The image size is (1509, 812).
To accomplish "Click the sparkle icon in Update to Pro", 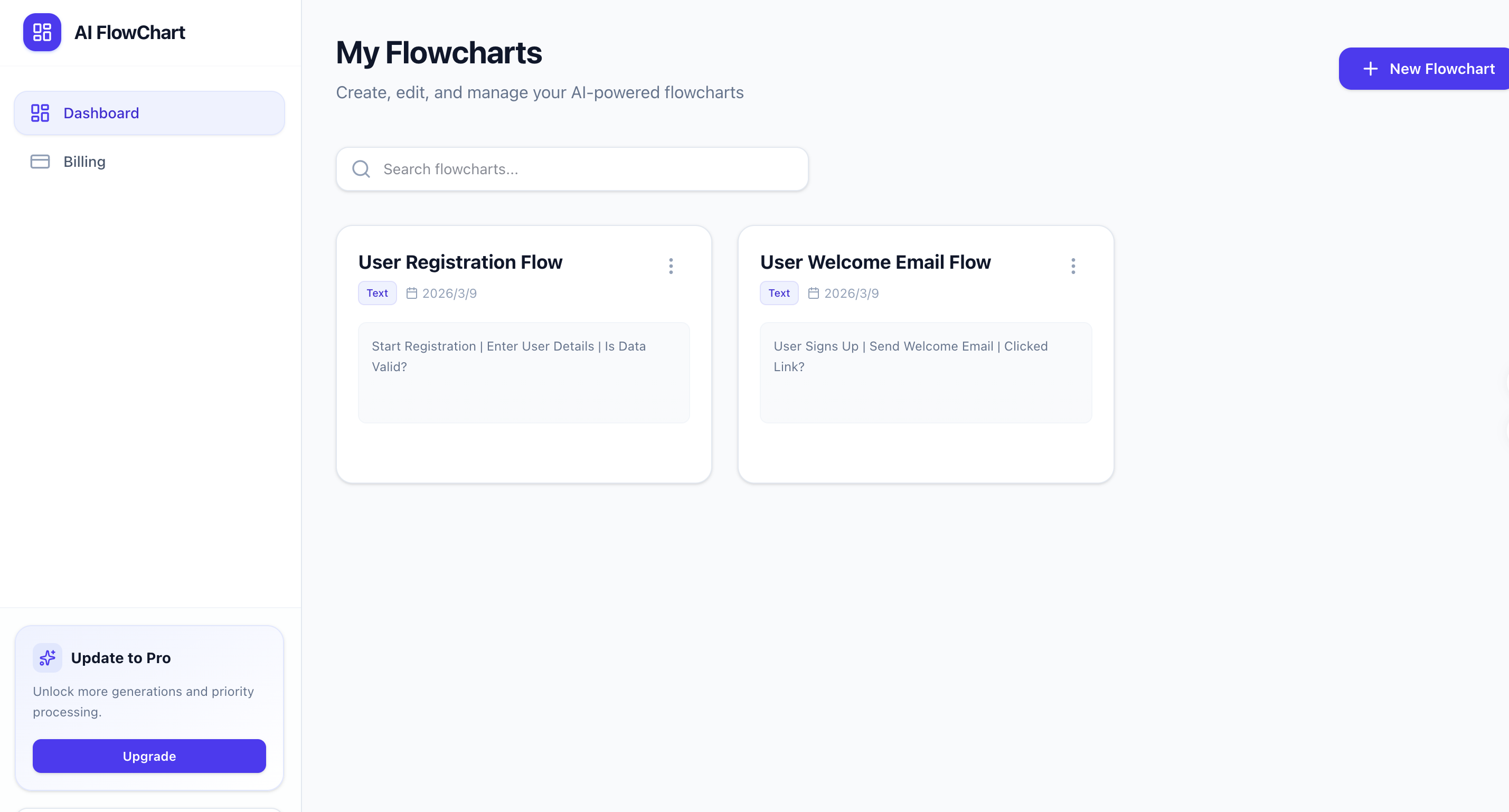I will (47, 657).
